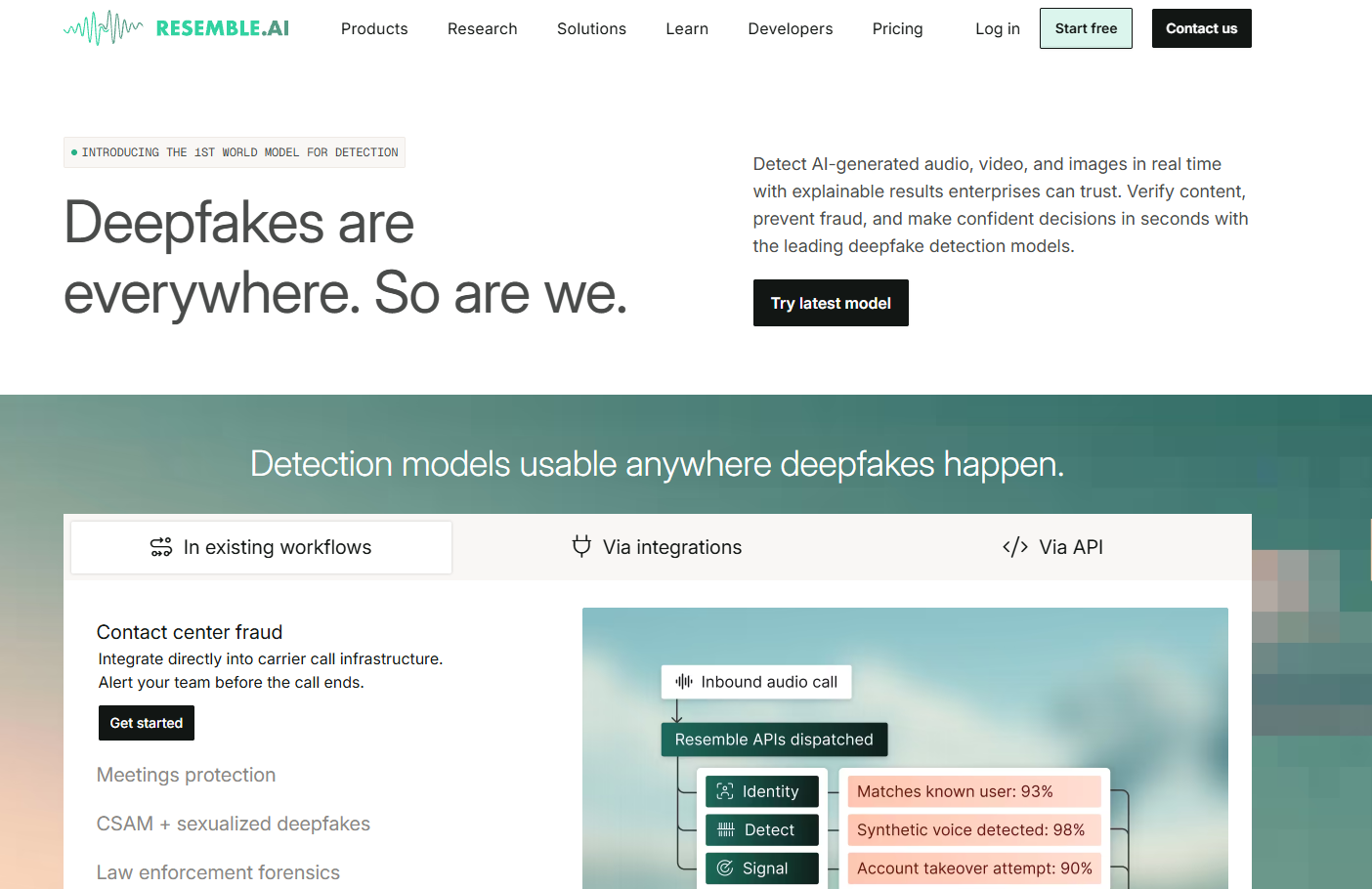Click the audio waveform icon on Inbound audio call
Viewport: 1372px width, 889px height.
684,682
